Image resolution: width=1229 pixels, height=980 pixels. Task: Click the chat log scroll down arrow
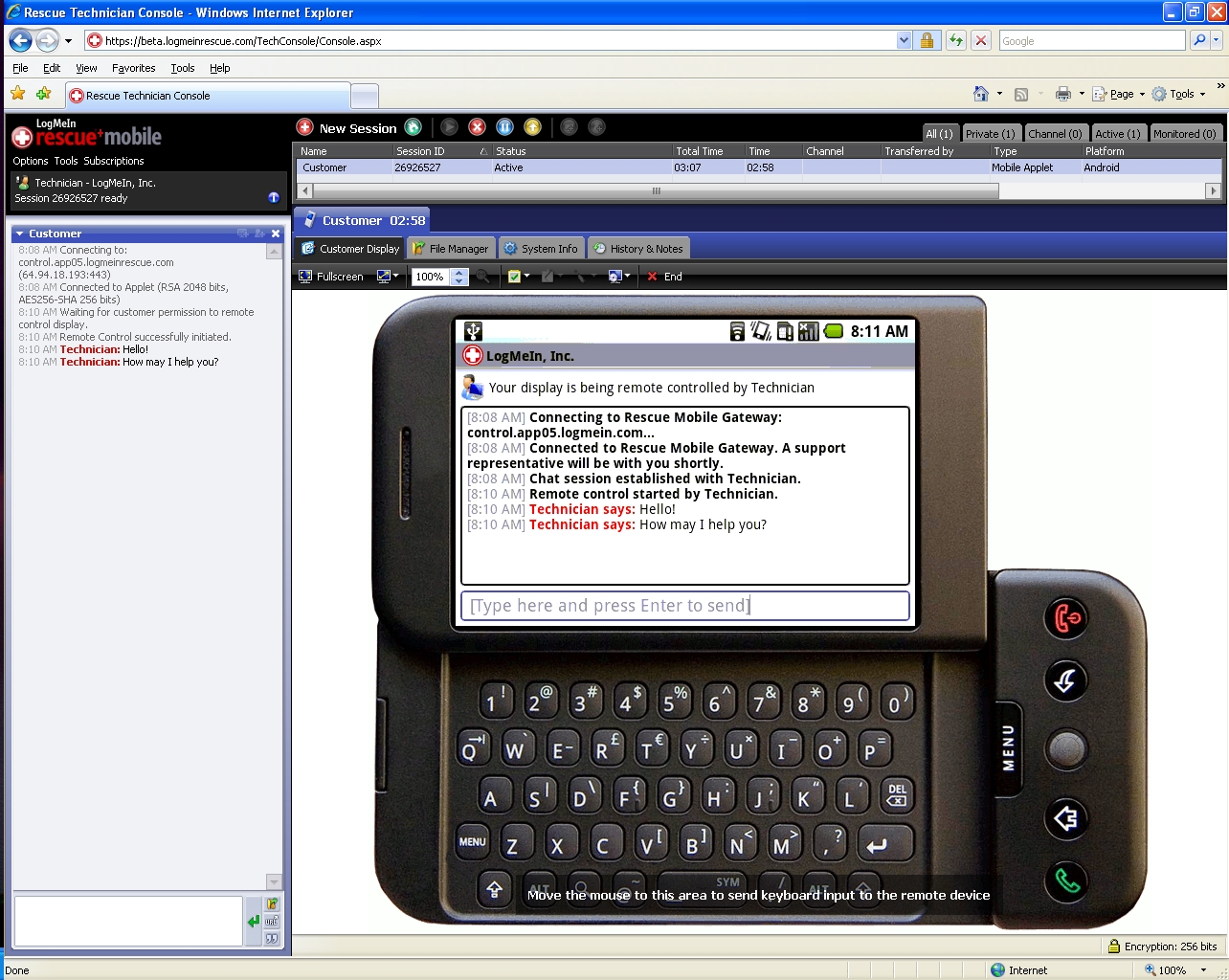[x=275, y=882]
